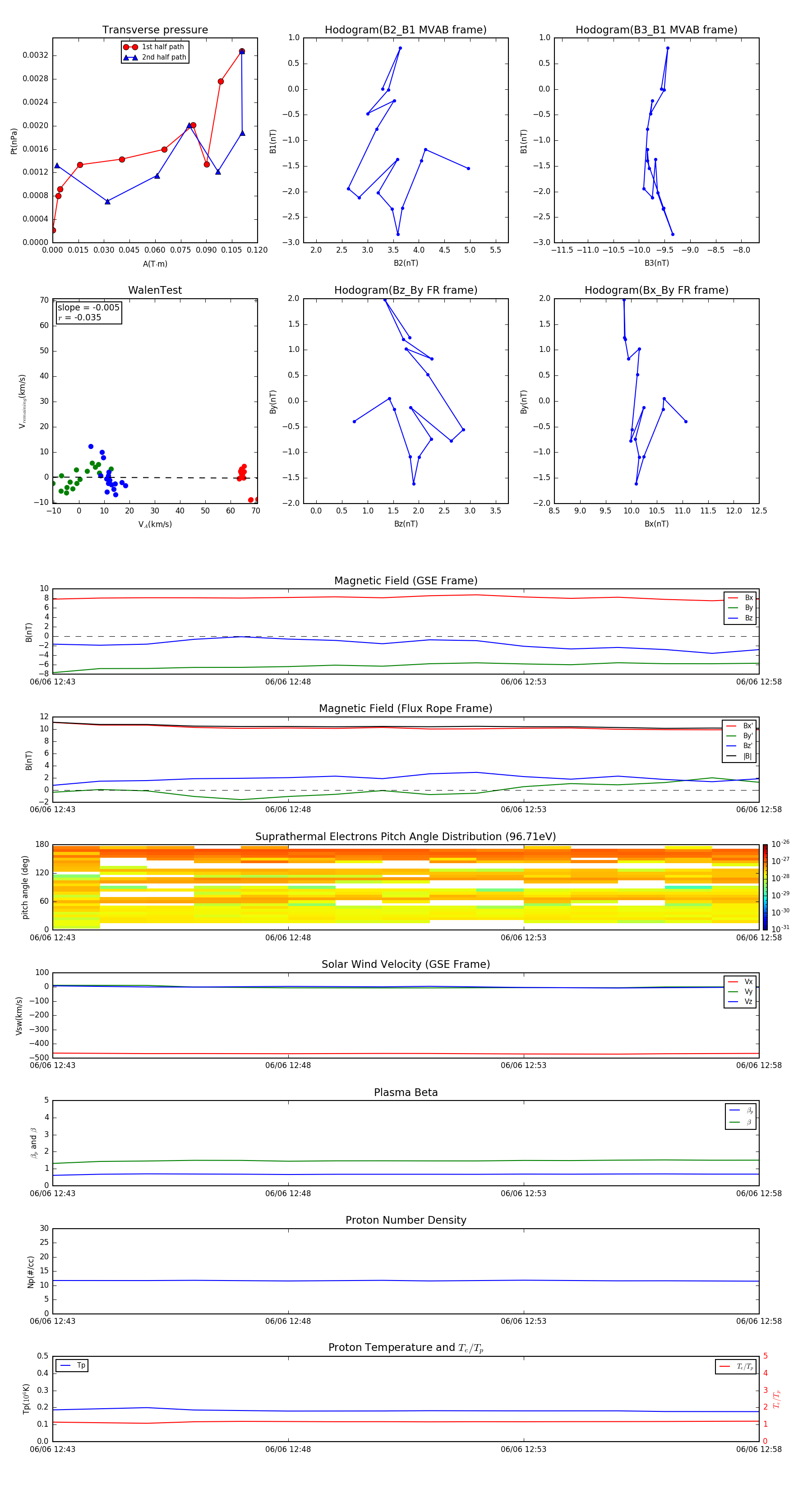This screenshot has height=1489, width=812.
Task: Click 'pitch angle (deg)' axis label
Action: (25, 887)
